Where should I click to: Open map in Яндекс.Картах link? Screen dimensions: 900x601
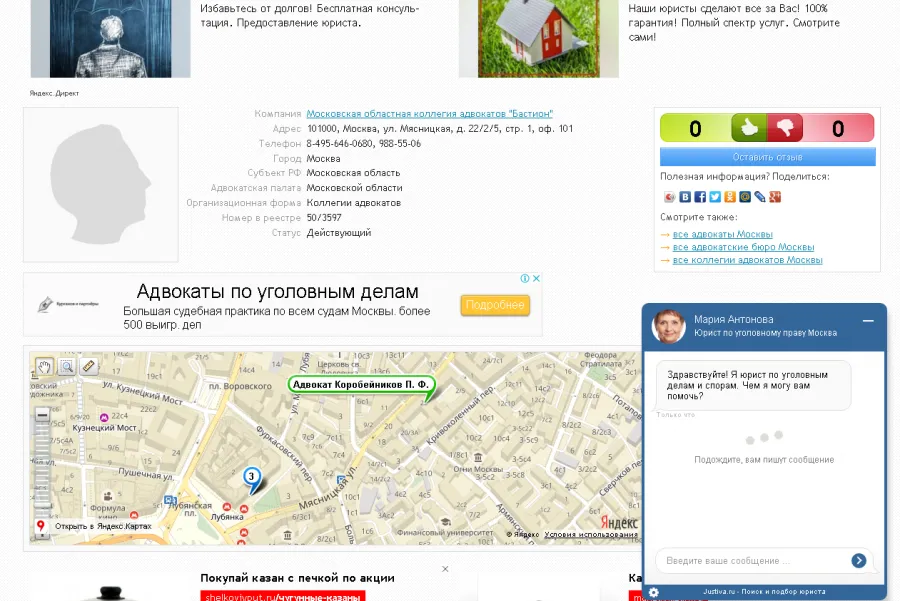[103, 526]
